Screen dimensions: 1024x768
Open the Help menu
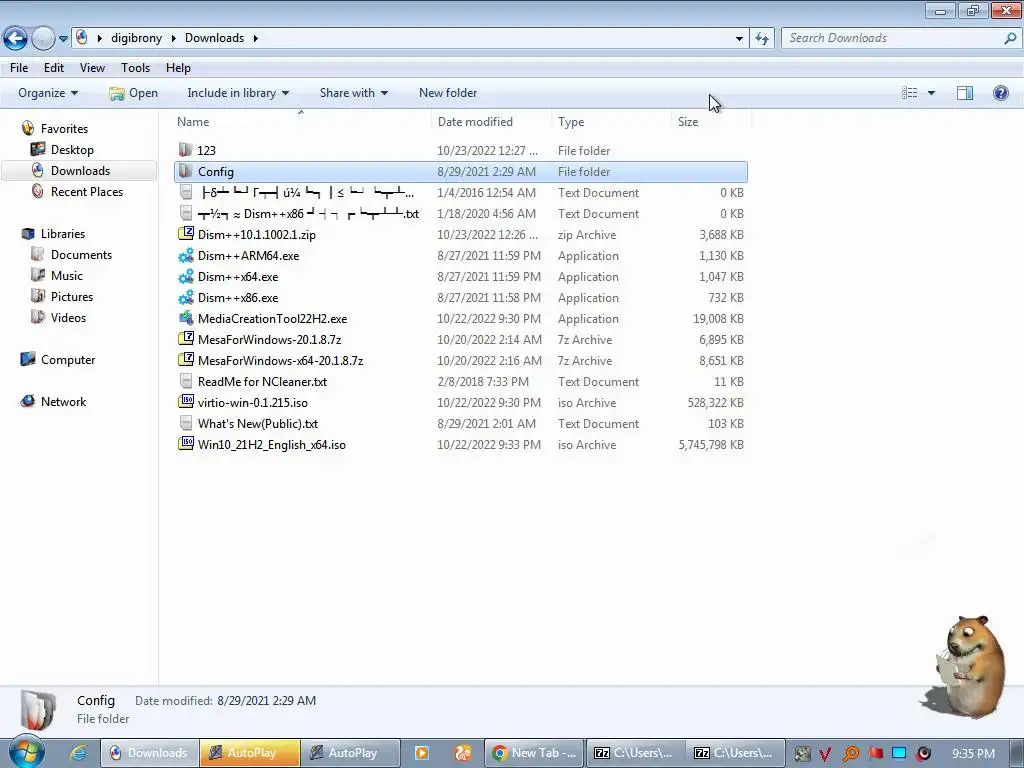(x=178, y=68)
